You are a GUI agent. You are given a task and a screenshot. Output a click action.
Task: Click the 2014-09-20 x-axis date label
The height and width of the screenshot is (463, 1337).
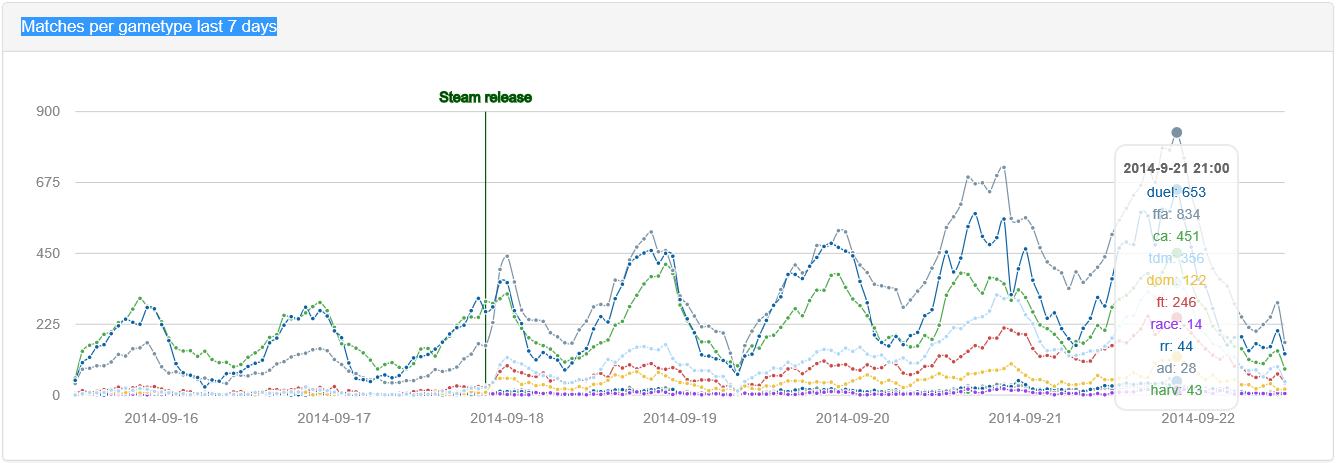coord(853,418)
